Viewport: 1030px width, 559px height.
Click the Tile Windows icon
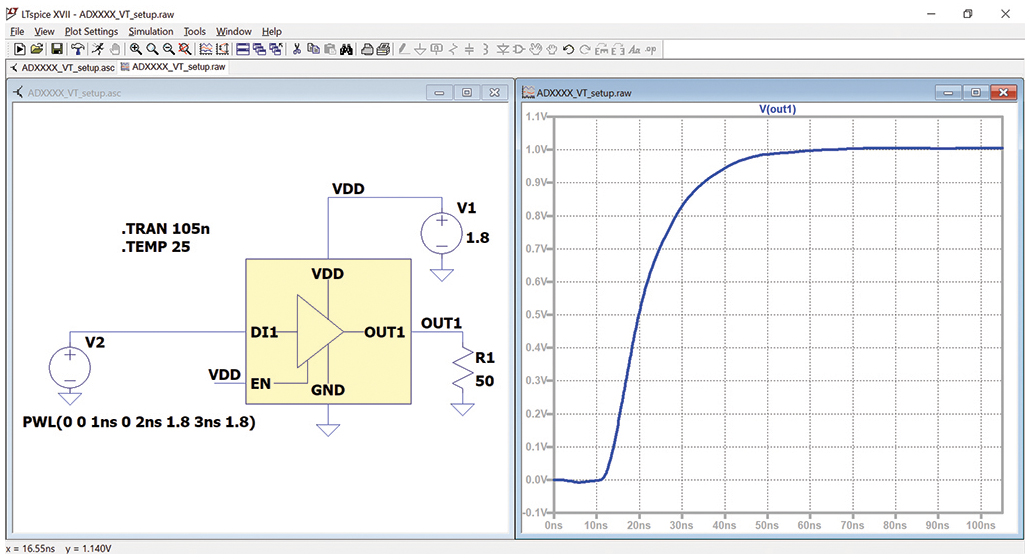(x=243, y=49)
